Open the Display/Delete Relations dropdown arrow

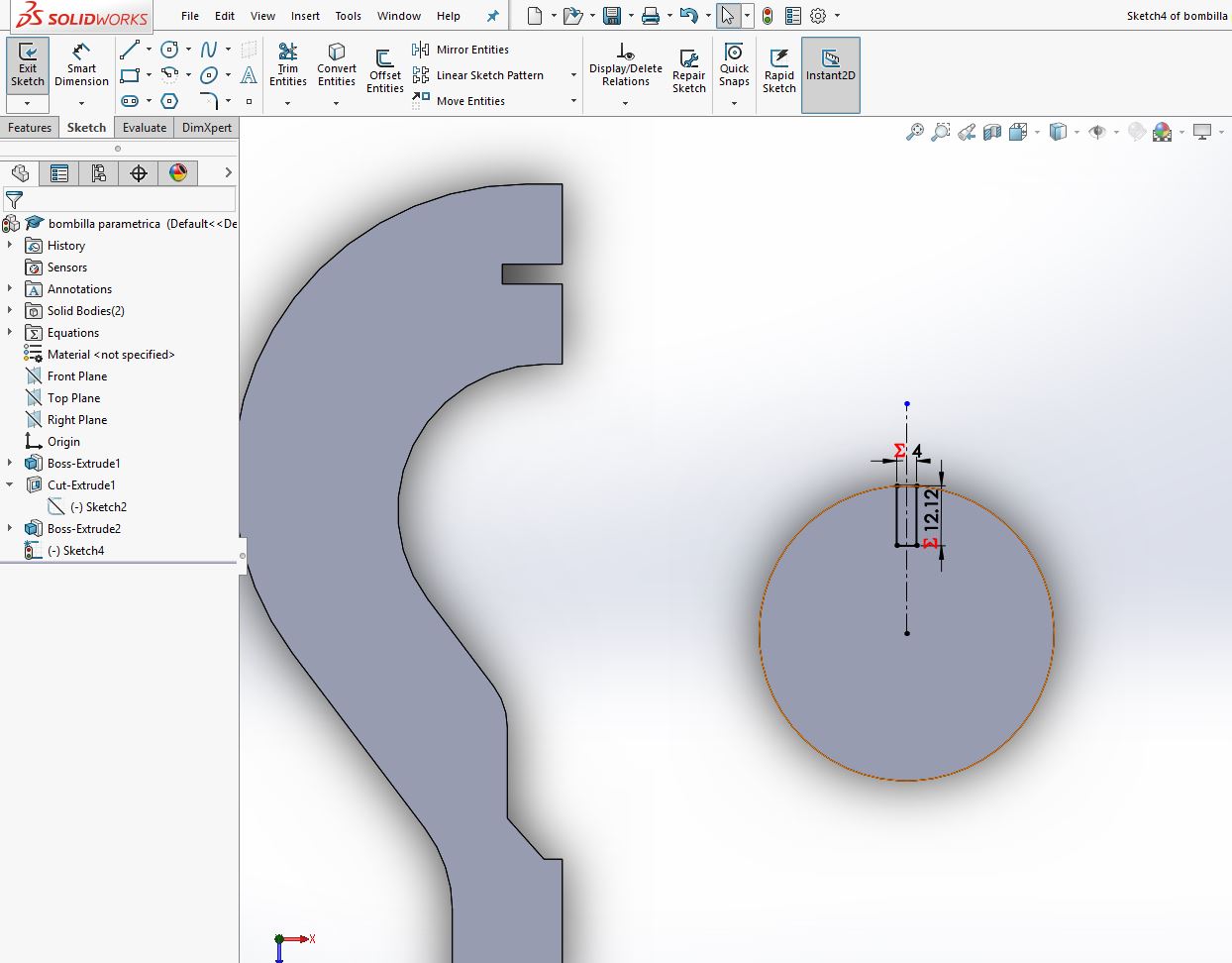(625, 103)
